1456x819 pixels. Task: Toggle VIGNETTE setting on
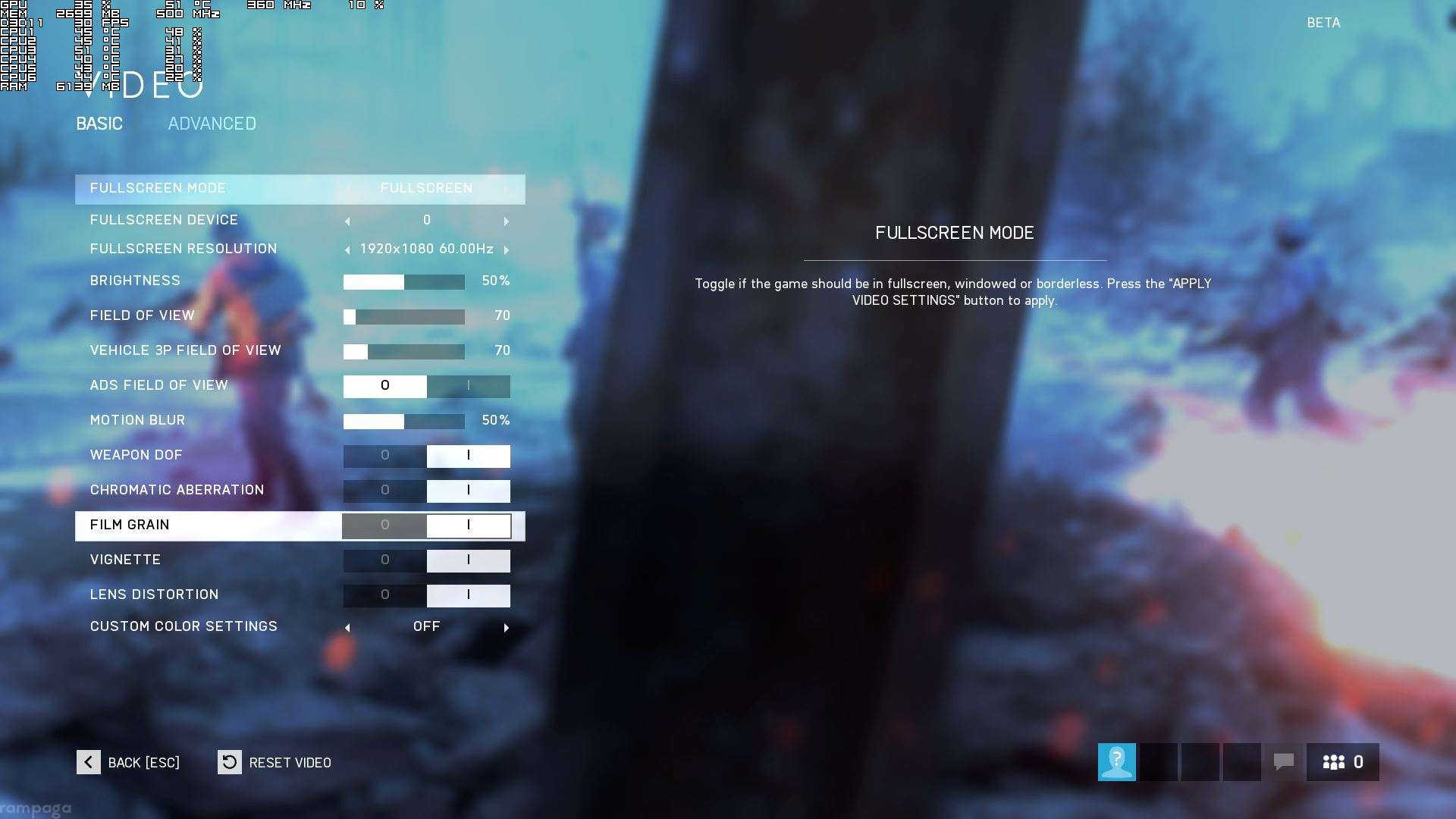468,559
